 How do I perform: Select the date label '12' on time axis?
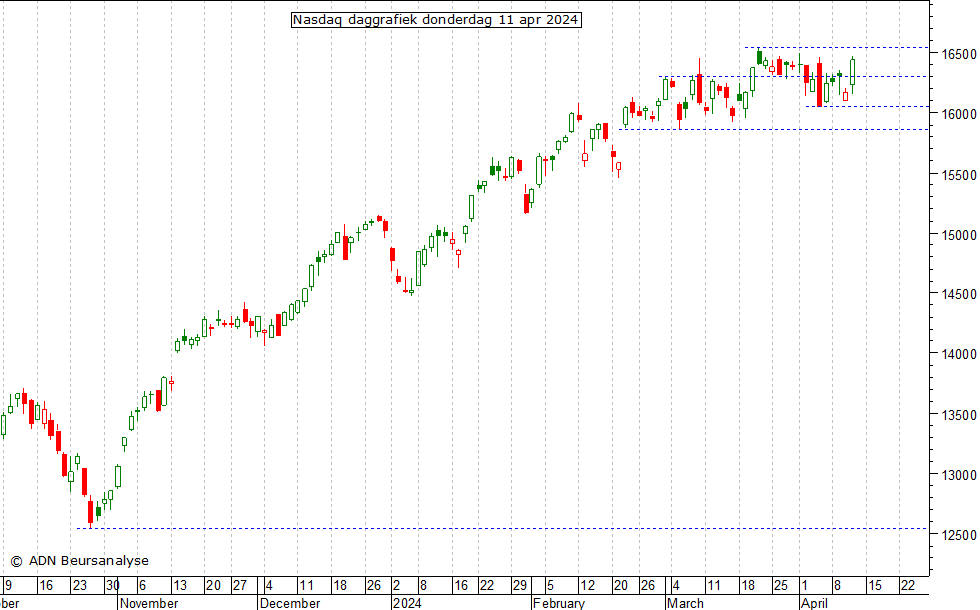pyautogui.click(x=588, y=586)
